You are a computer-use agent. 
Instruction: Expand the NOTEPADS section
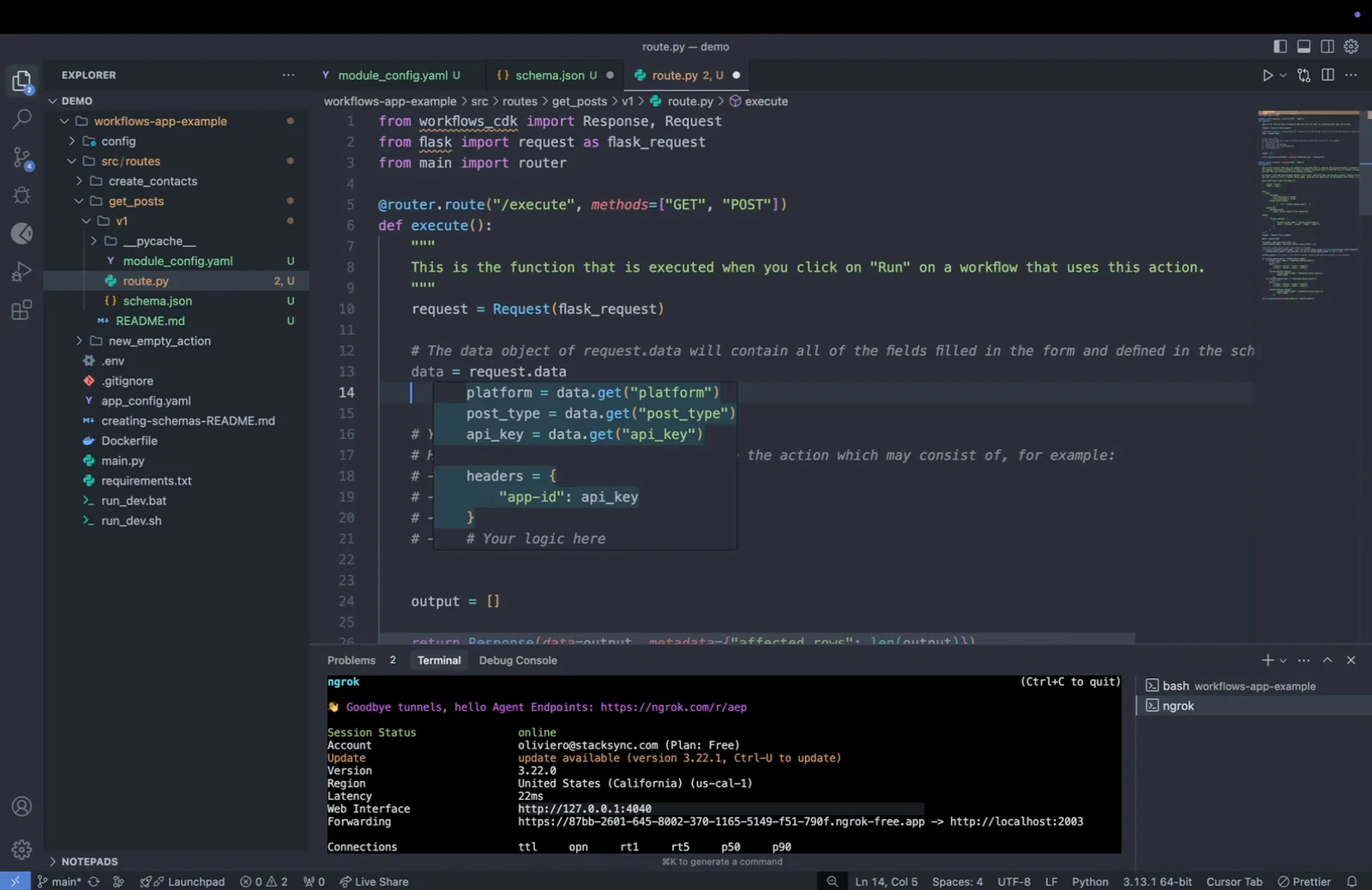click(176, 862)
